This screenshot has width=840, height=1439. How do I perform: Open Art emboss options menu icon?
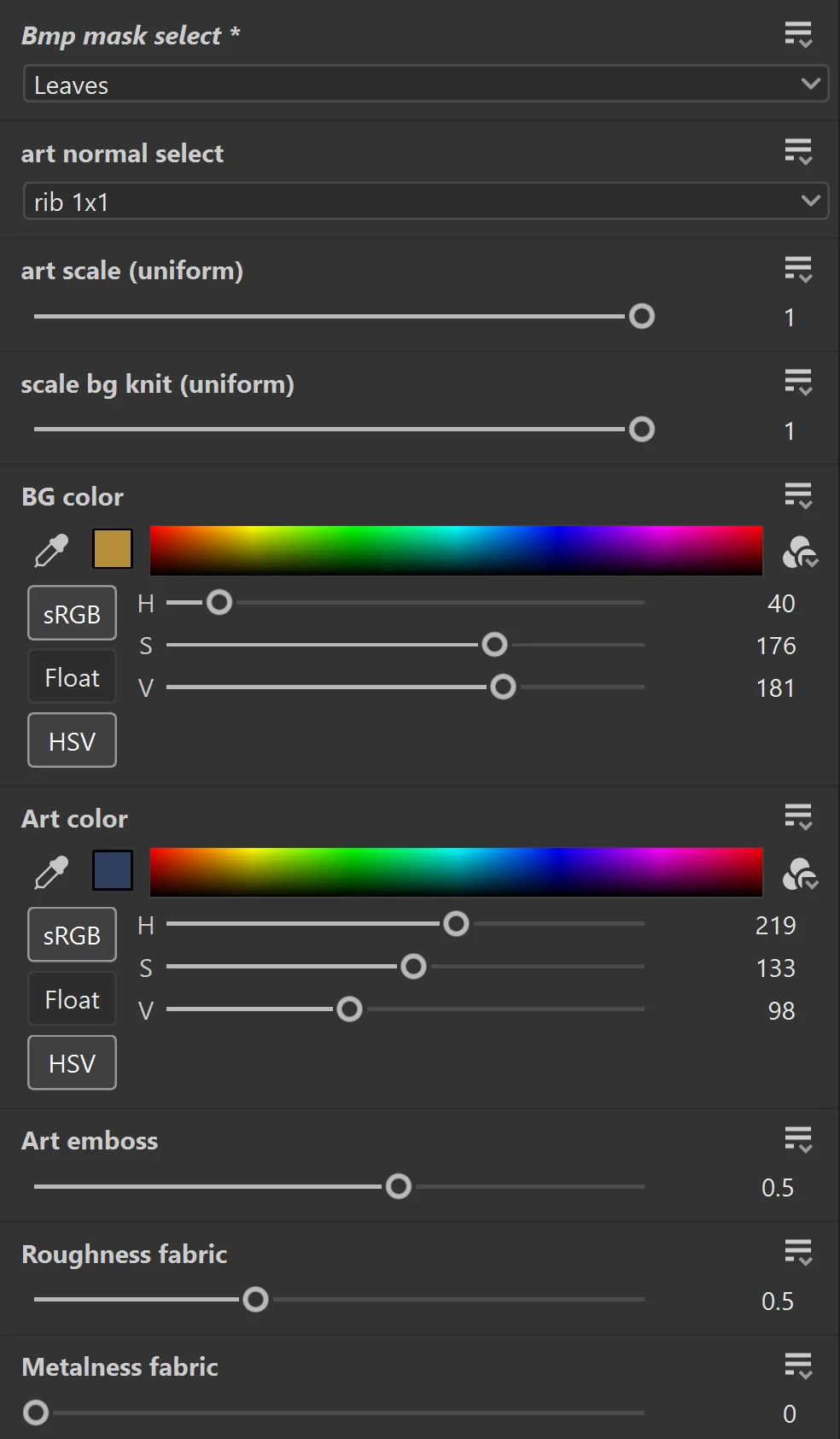click(798, 1140)
